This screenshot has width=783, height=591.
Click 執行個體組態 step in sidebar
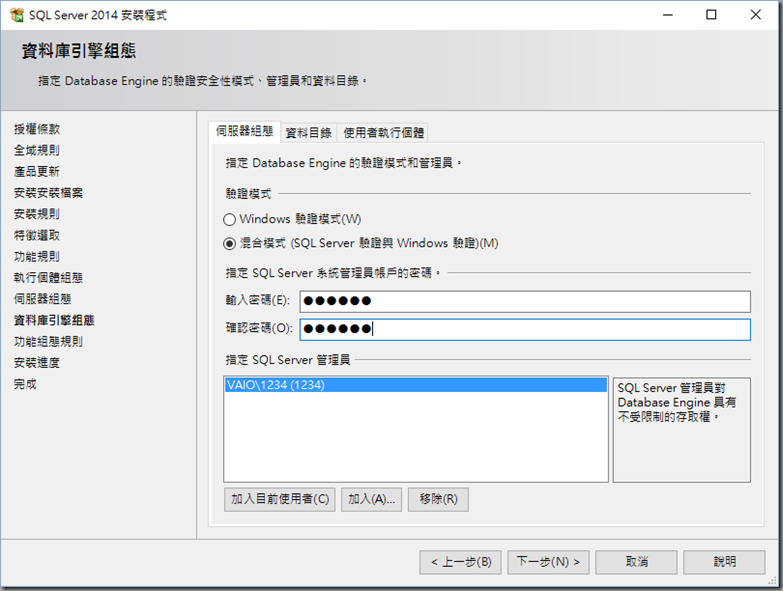coord(48,278)
